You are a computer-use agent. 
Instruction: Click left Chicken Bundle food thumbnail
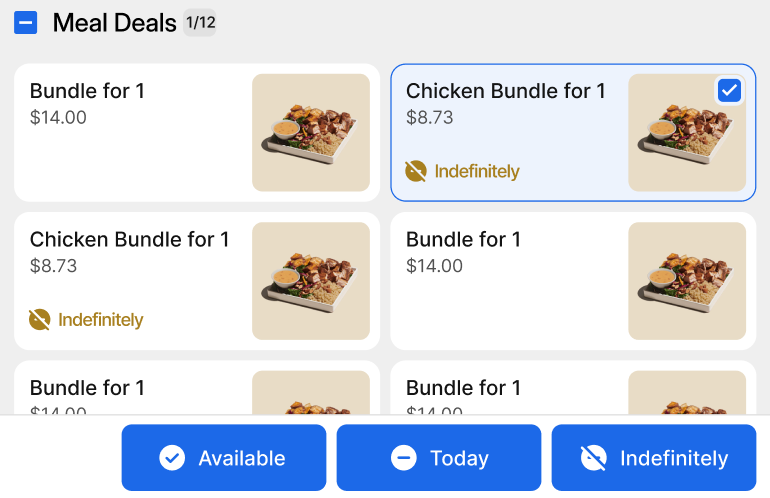pos(311,281)
